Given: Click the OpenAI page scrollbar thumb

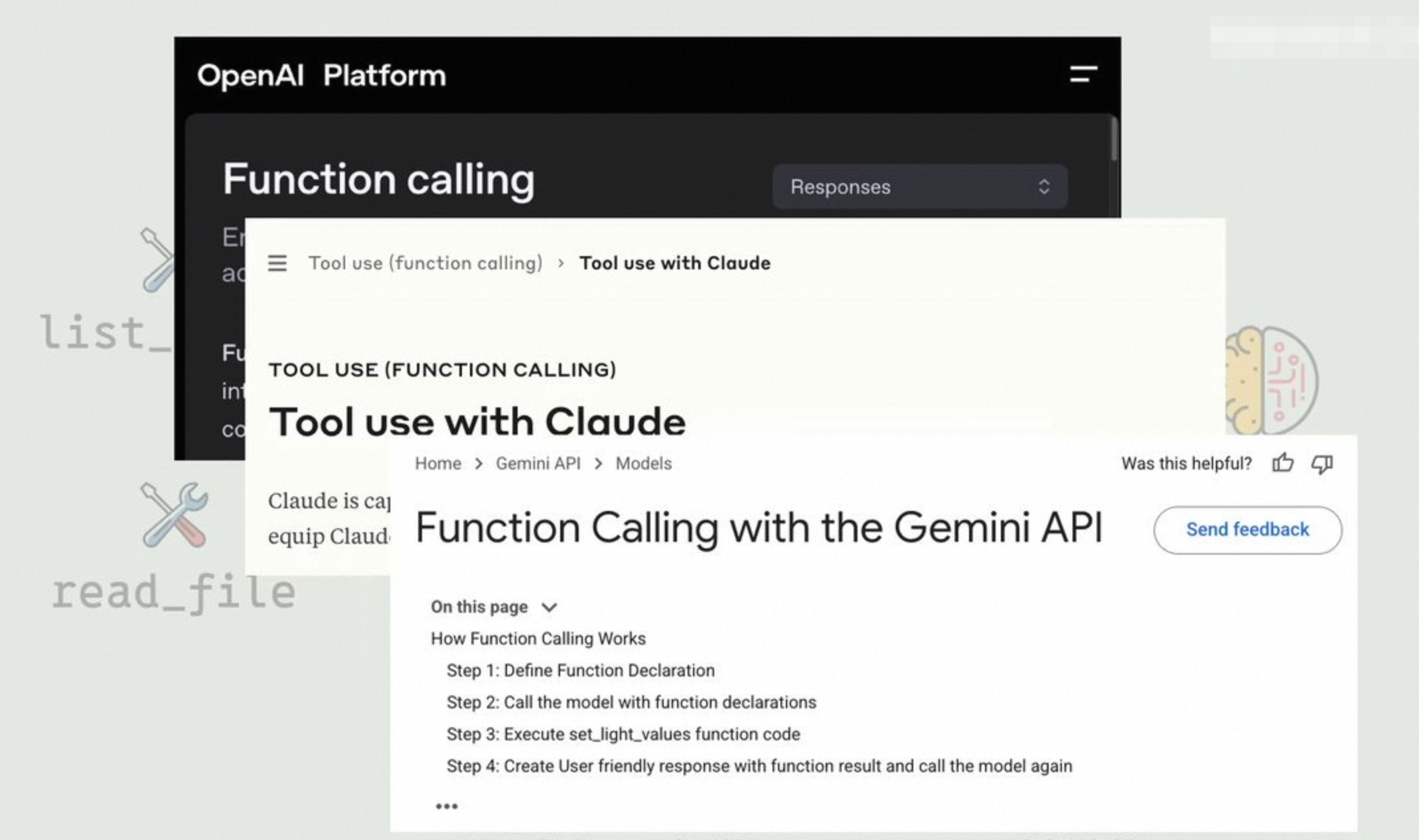Looking at the screenshot, I should click(x=1114, y=138).
